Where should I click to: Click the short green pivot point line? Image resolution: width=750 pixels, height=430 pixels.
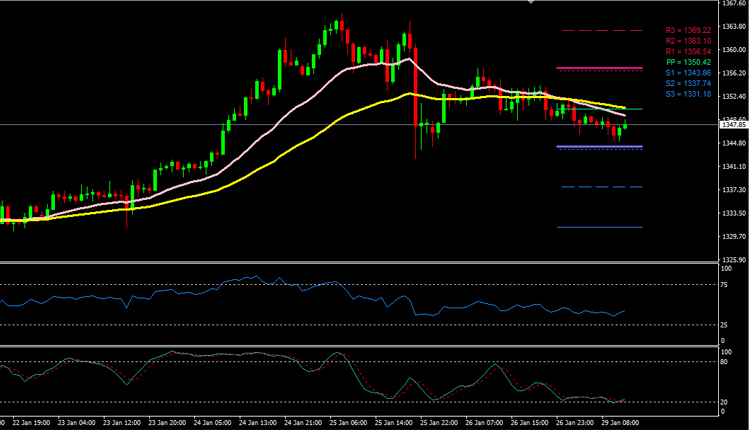point(634,108)
